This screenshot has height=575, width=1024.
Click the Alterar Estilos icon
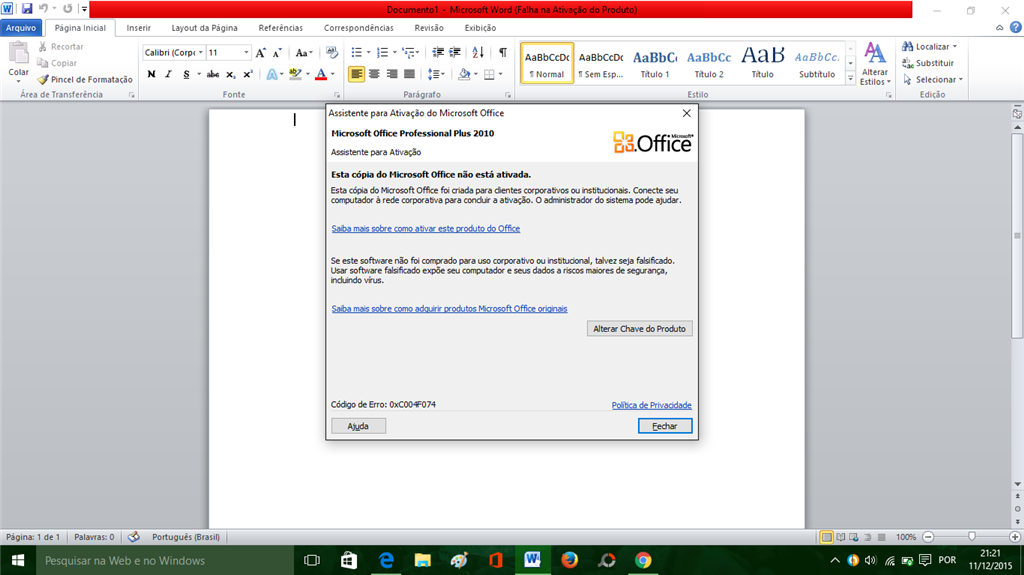(875, 63)
